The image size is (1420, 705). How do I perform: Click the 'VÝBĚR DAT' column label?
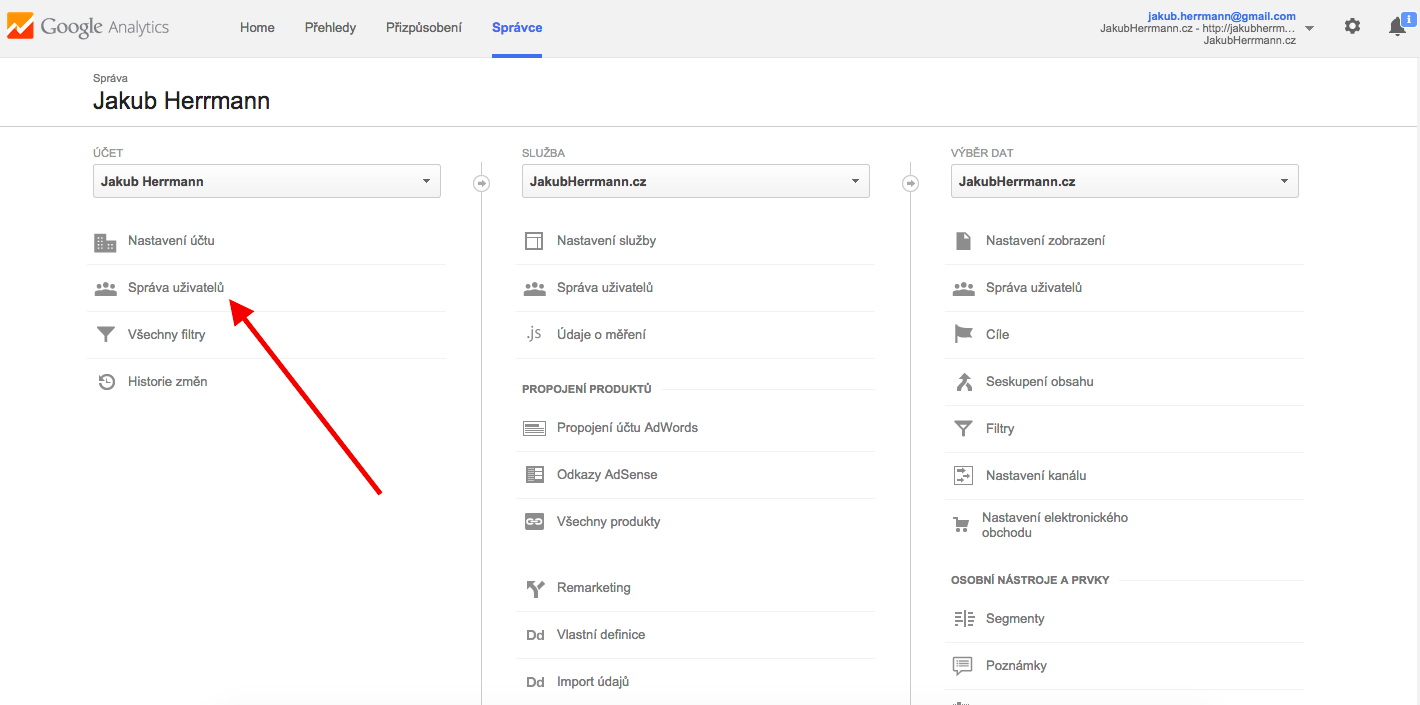pos(982,153)
